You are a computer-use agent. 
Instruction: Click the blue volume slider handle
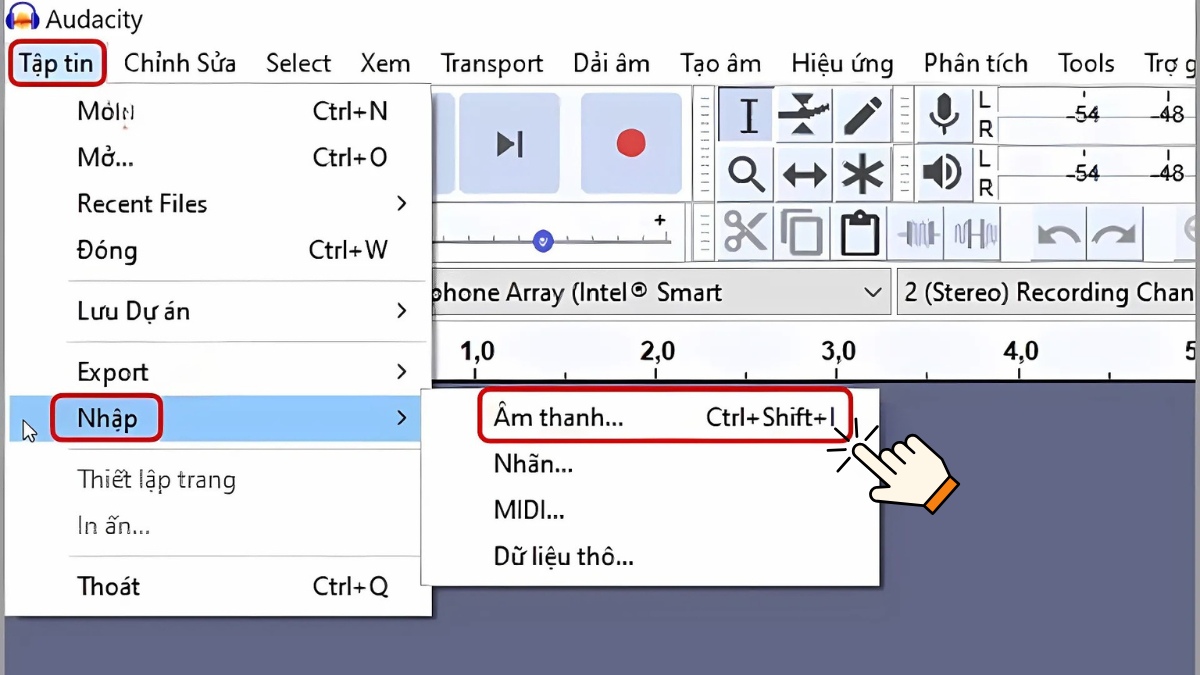tap(543, 240)
